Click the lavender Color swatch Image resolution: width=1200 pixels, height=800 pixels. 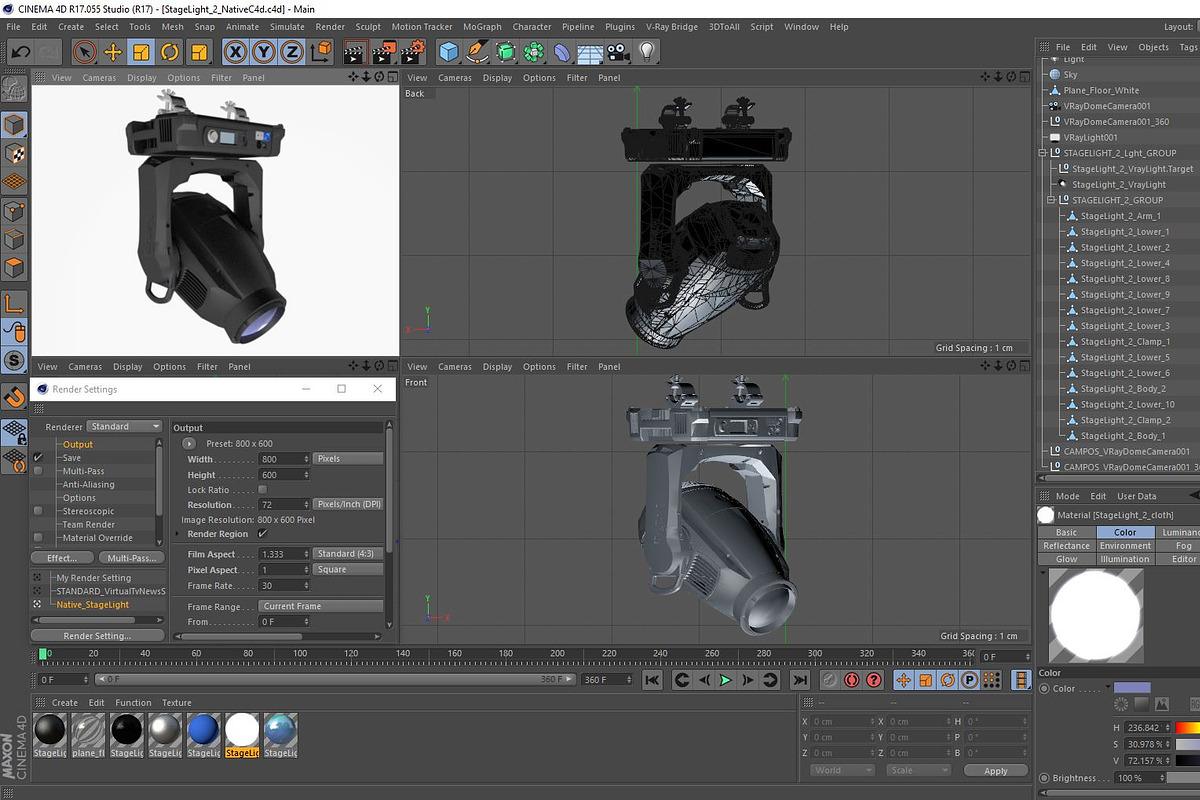coord(1132,688)
